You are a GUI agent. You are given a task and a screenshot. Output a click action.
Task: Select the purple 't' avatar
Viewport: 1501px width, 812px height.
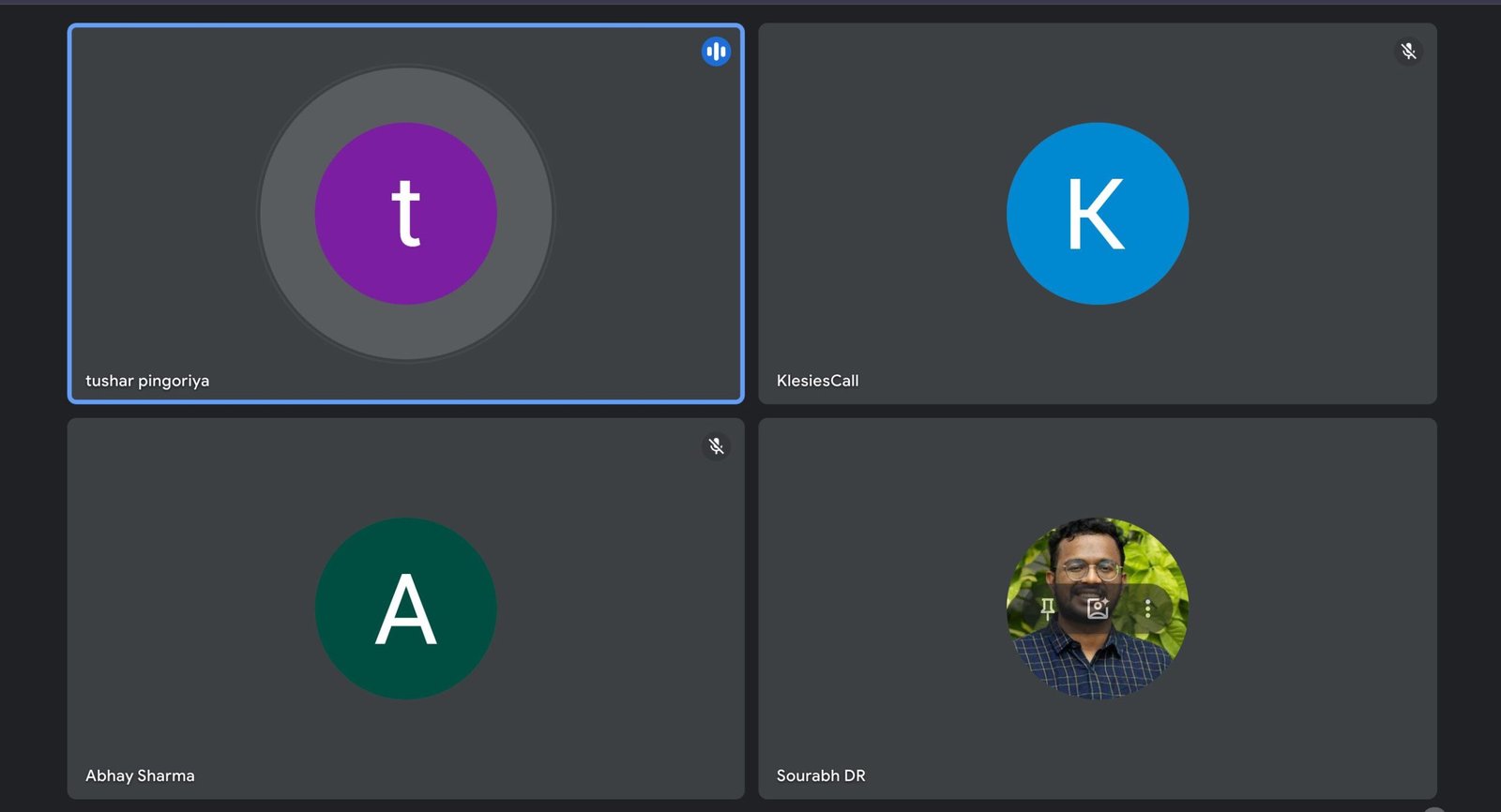tap(405, 214)
